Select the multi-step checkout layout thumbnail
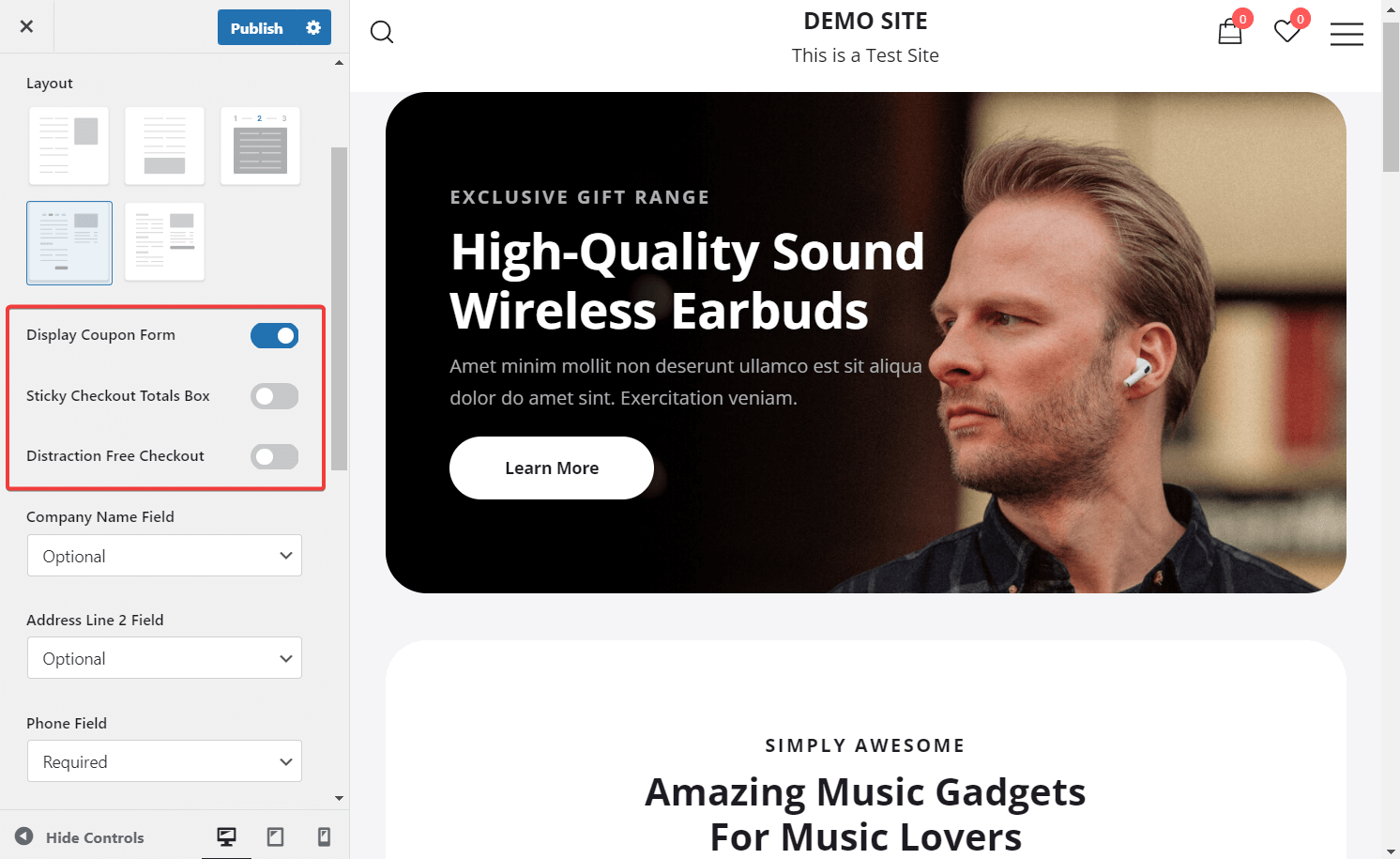The width and height of the screenshot is (1400, 859). 261,146
